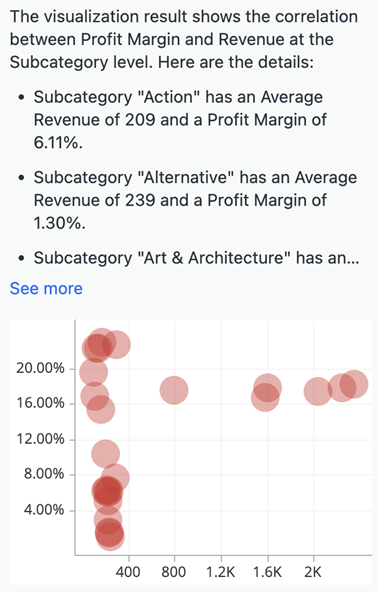The image size is (378, 592).
Task: Click the 12.00% y-axis label
Action: [40, 439]
